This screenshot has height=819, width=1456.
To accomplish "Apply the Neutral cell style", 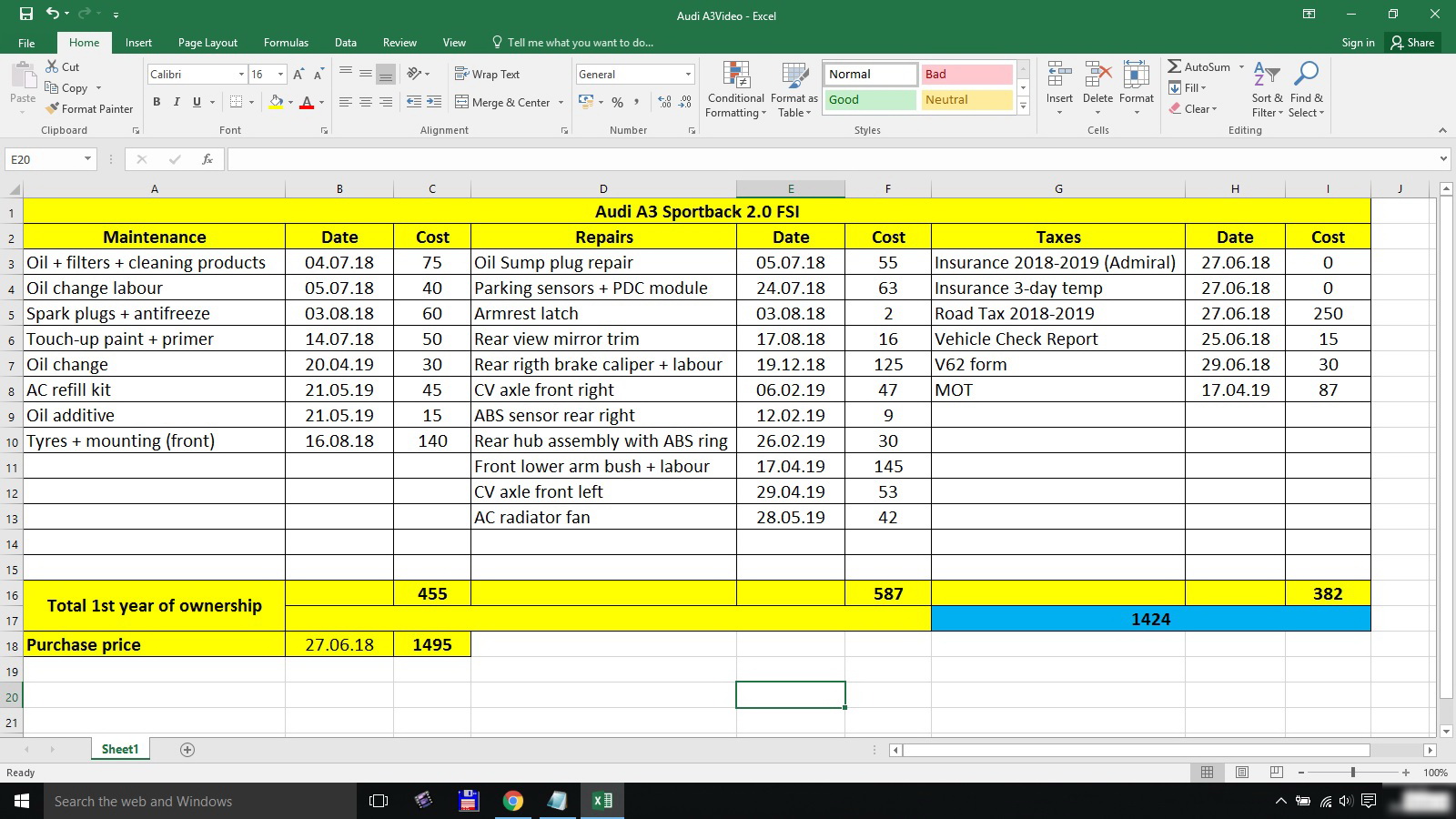I will tap(967, 100).
